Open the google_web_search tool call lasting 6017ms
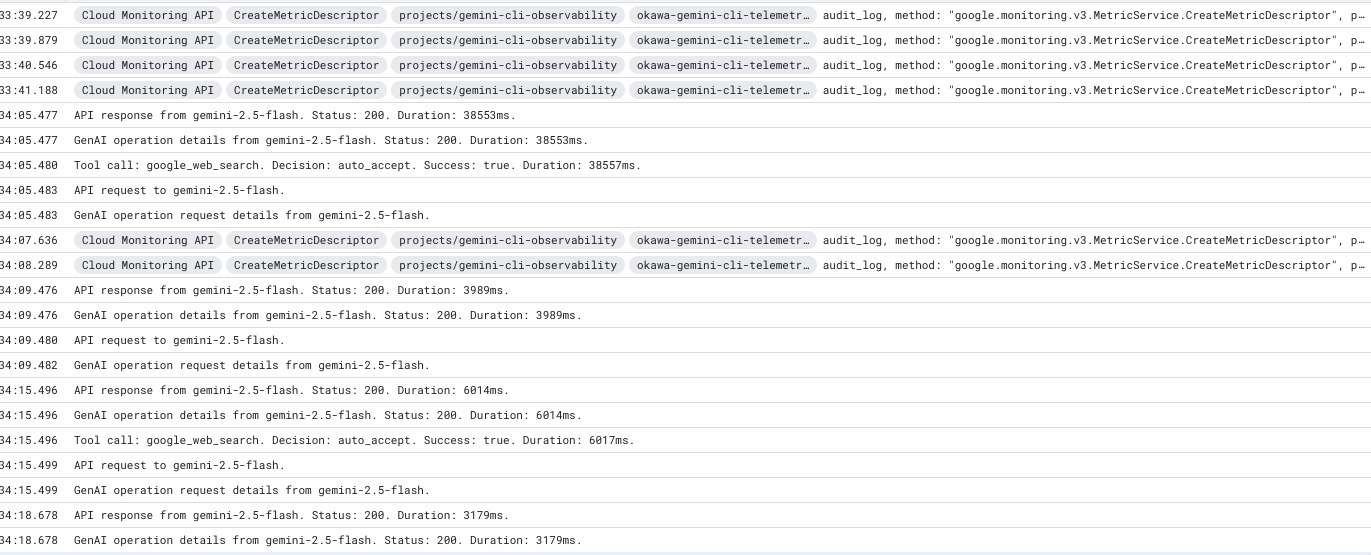The image size is (1371, 555). click(x=354, y=440)
